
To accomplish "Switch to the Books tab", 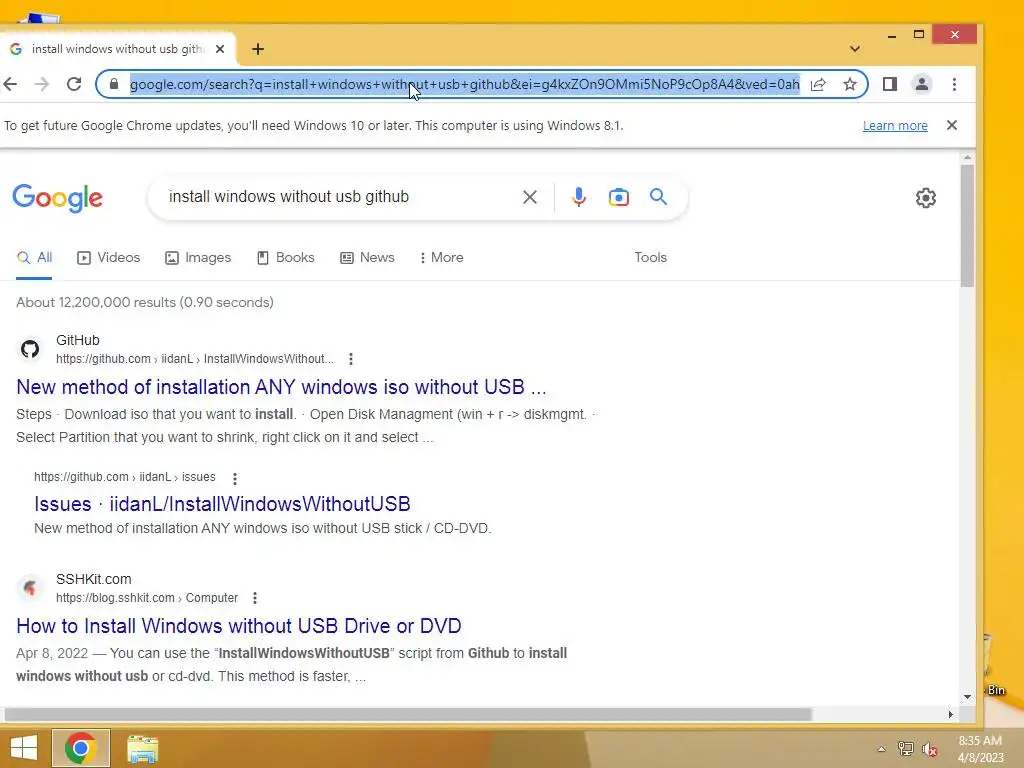I will click(x=285, y=258).
